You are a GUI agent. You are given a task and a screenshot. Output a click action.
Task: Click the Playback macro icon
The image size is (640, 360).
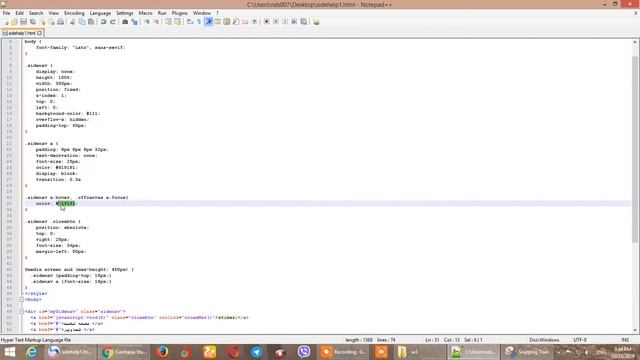(284, 22)
